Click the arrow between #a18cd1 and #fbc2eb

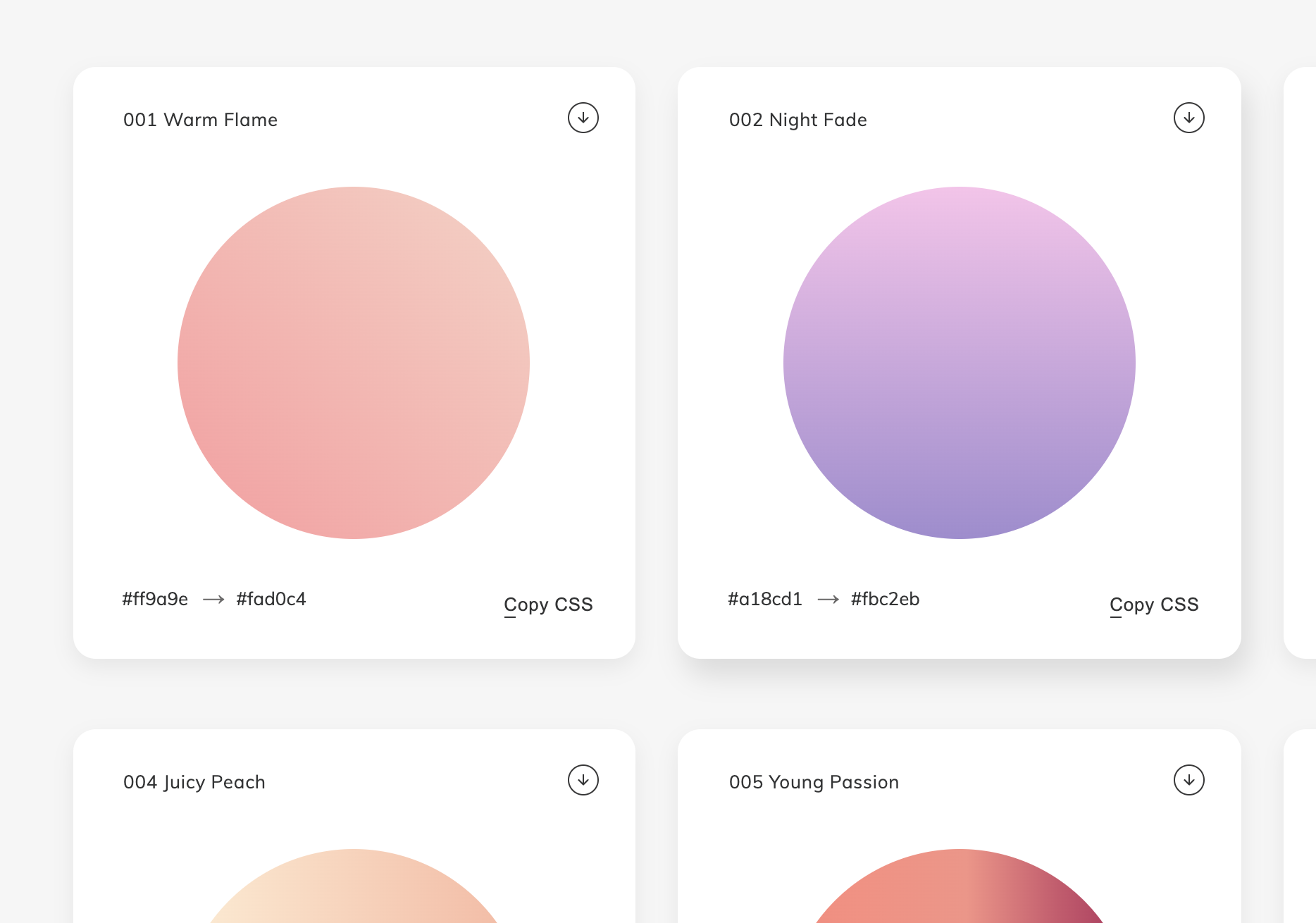828,600
